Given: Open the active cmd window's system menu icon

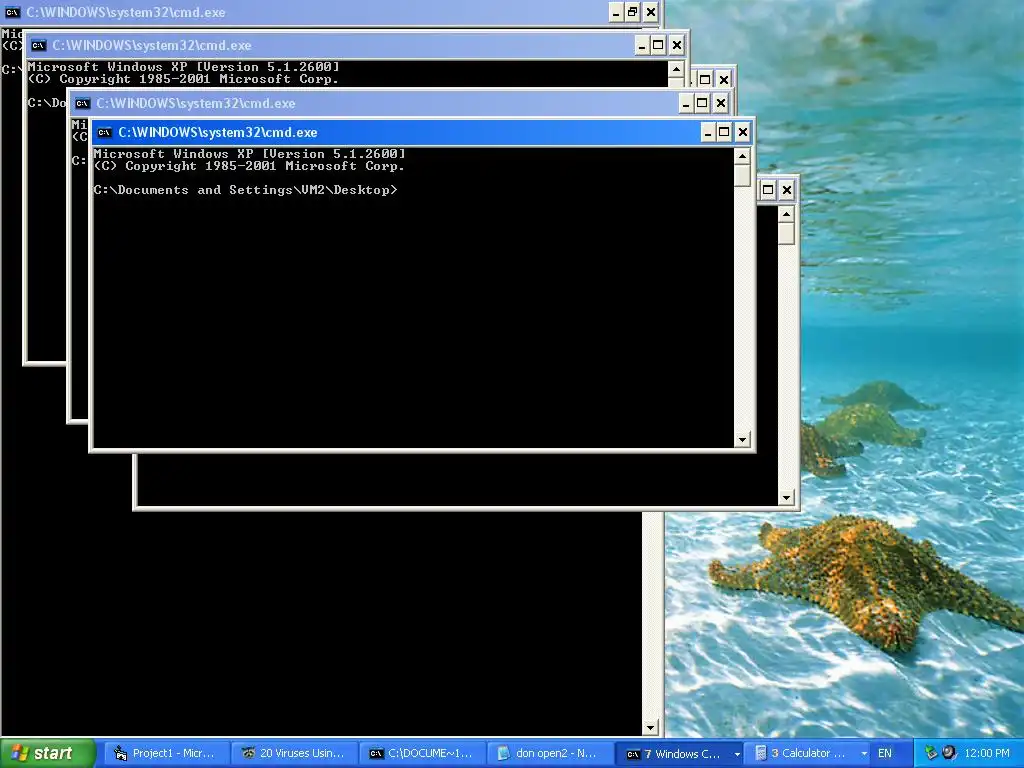Looking at the screenshot, I should click(104, 133).
